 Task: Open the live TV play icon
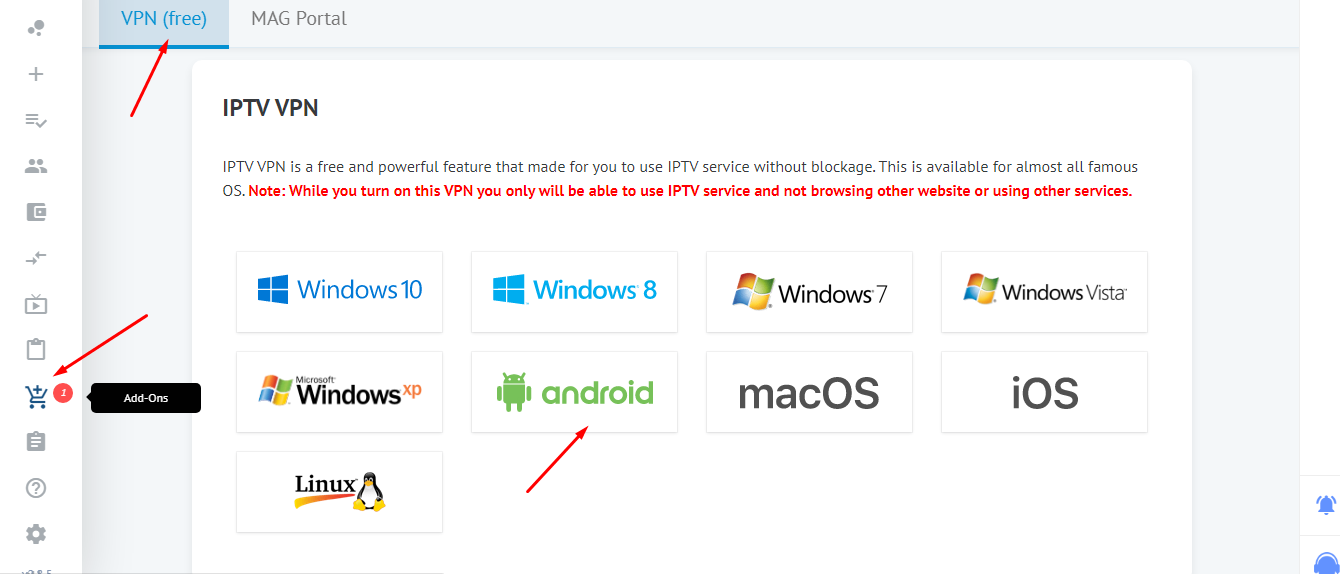[x=36, y=304]
